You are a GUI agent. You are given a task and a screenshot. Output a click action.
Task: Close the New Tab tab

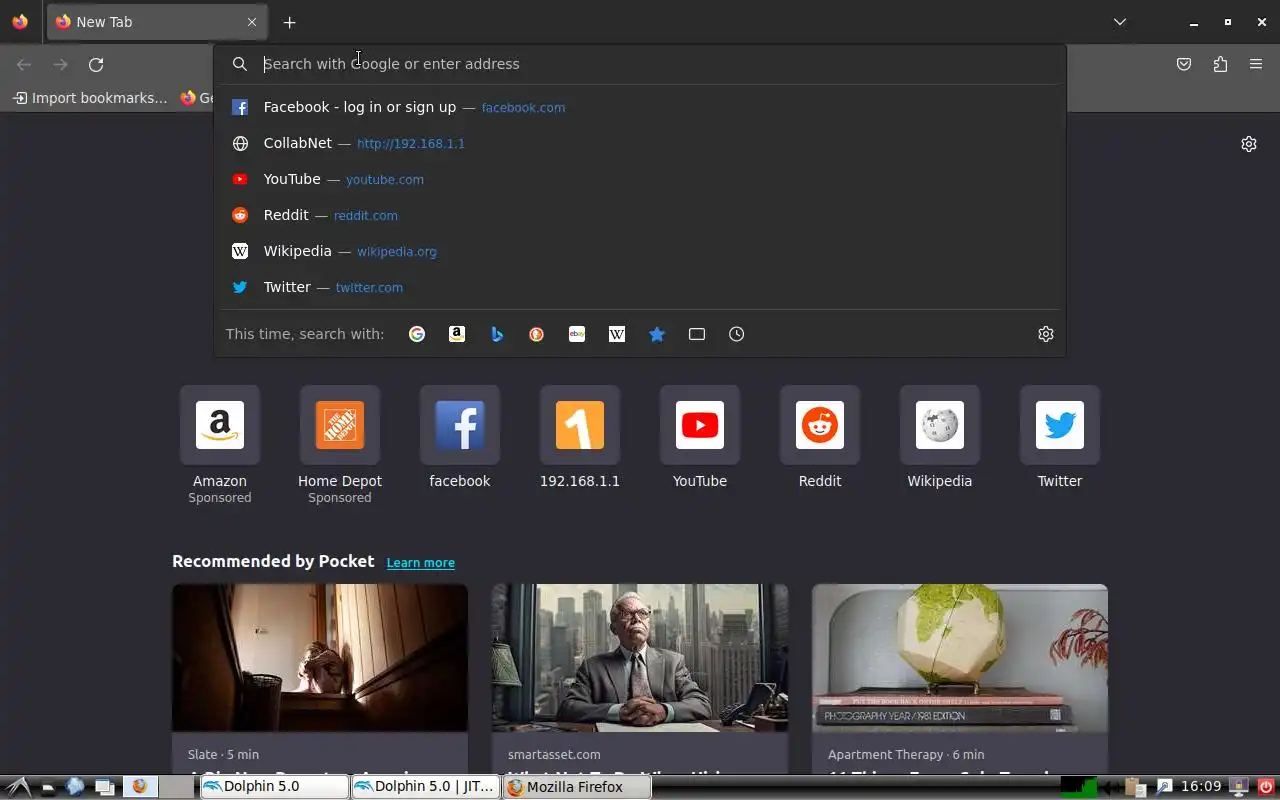coord(252,22)
